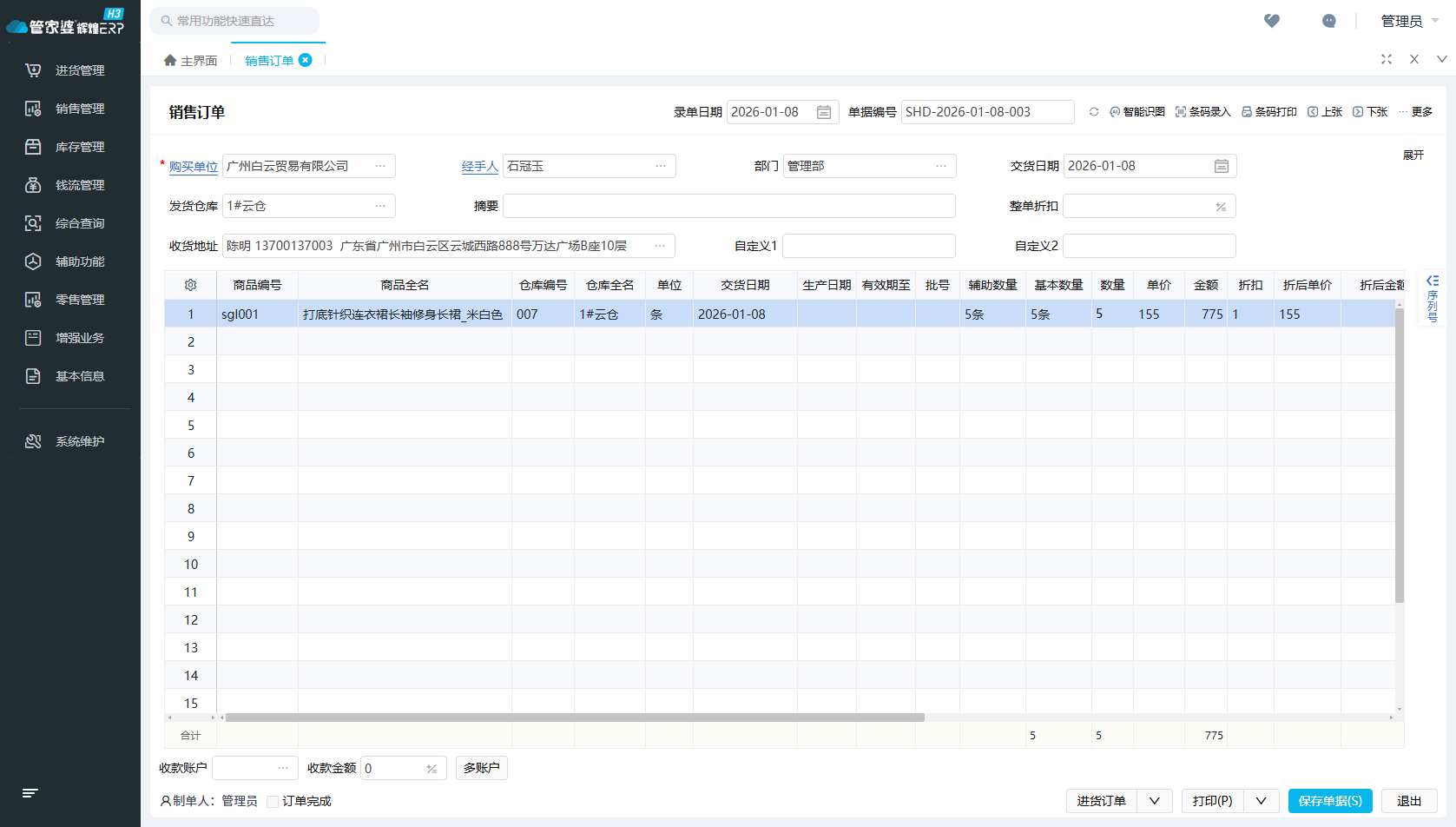
Task: Open the table column settings gear
Action: point(191,285)
